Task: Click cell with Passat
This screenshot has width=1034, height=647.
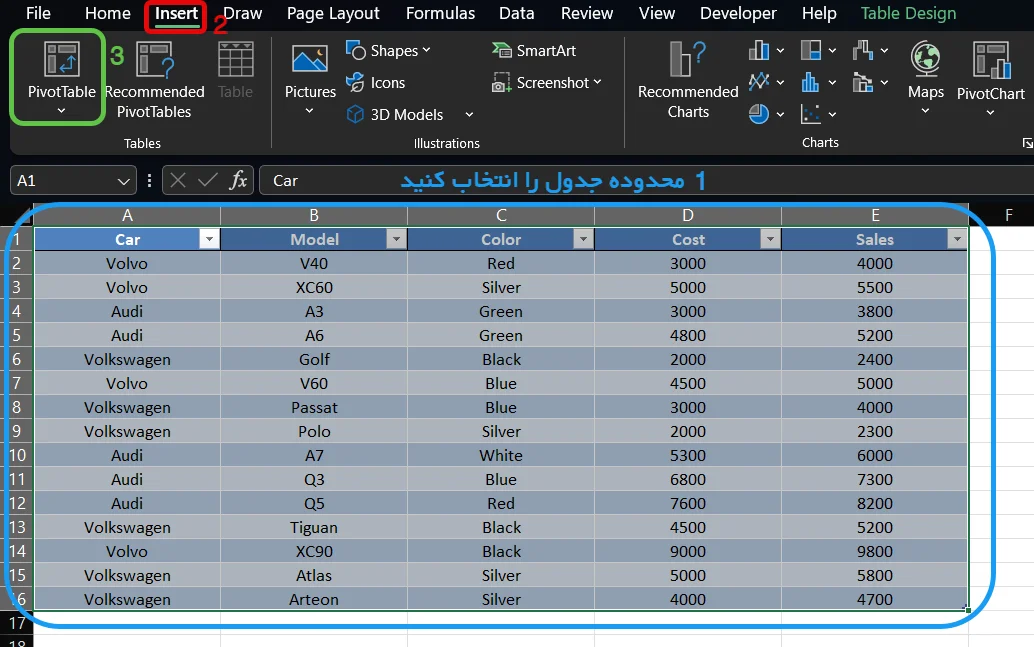Action: click(314, 407)
